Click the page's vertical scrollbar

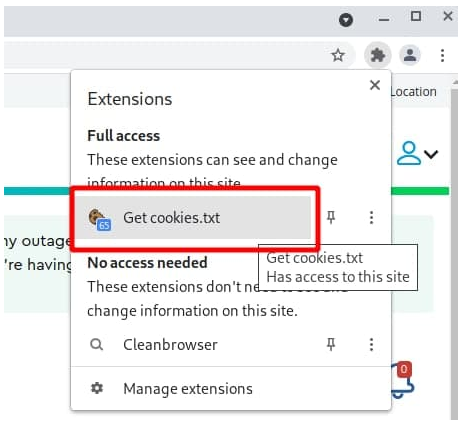(454, 250)
